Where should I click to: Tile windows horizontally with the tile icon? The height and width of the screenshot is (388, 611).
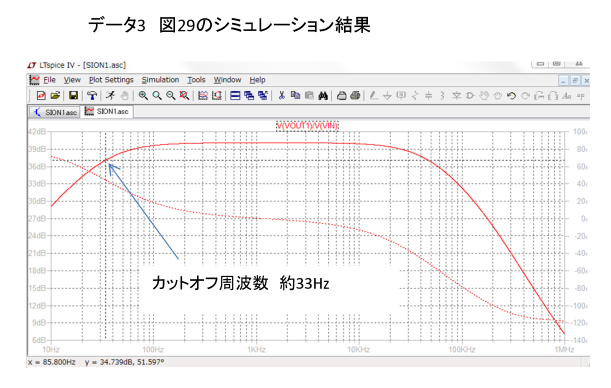tap(235, 95)
